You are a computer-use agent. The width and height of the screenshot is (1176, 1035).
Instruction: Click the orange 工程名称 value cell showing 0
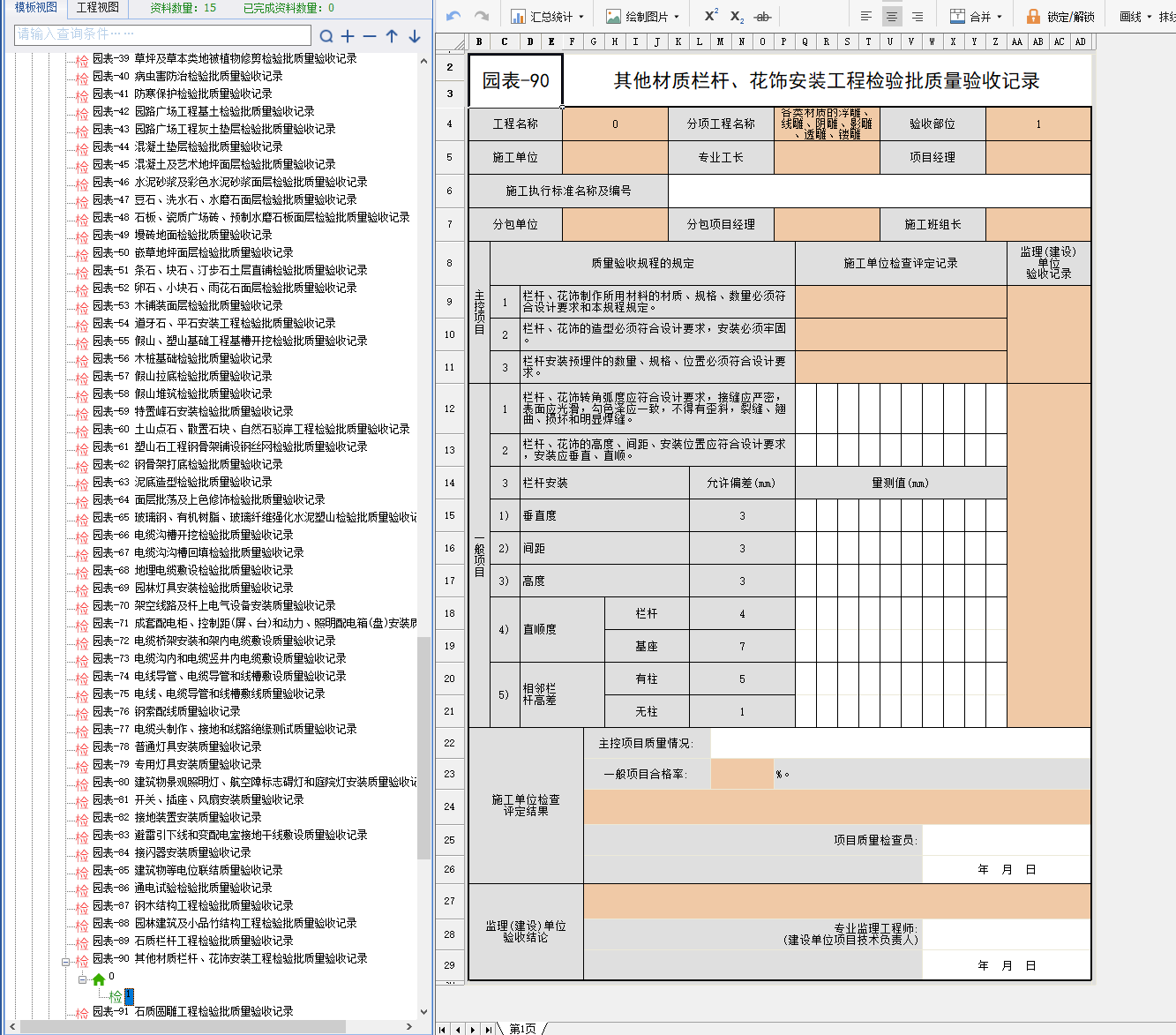(x=615, y=124)
